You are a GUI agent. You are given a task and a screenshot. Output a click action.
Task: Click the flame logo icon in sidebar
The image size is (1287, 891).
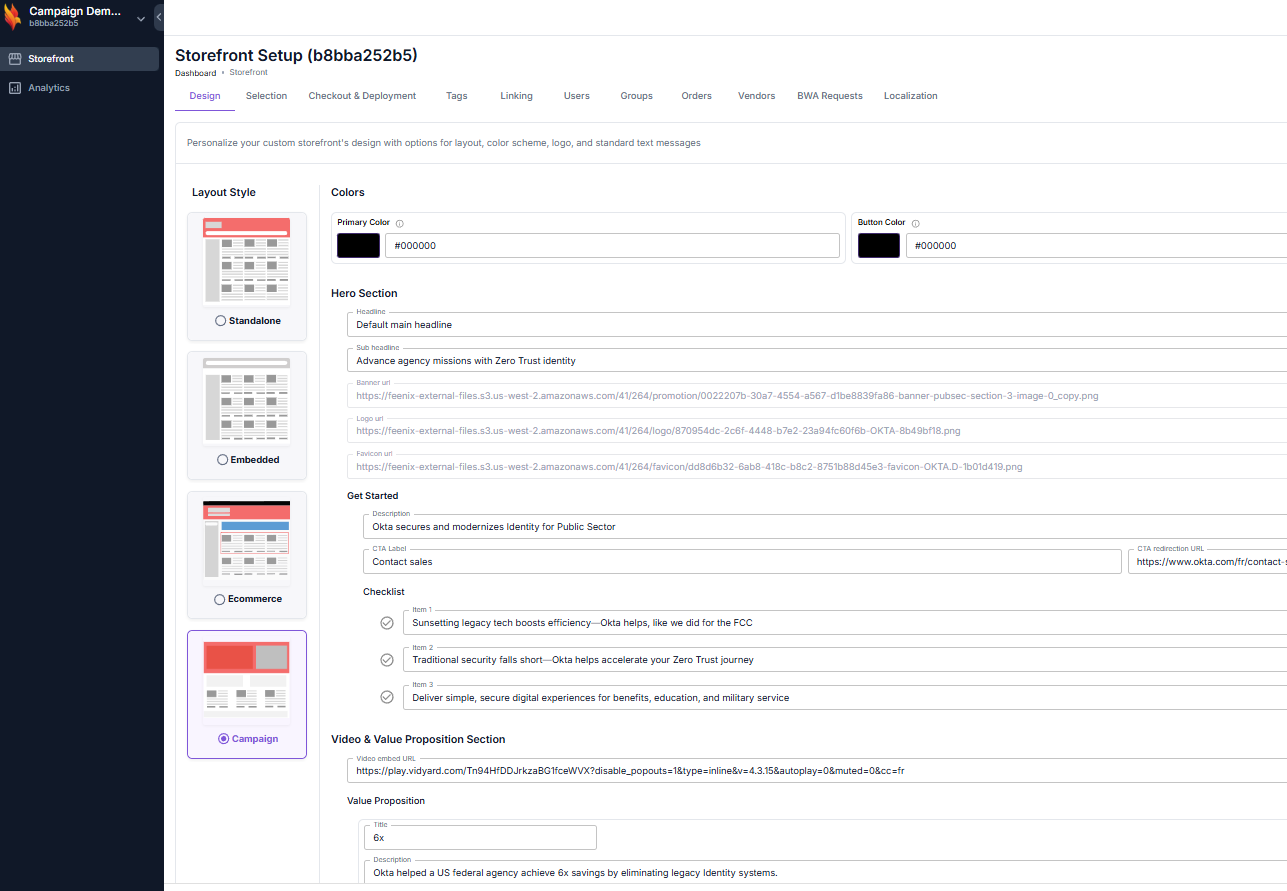pyautogui.click(x=13, y=17)
